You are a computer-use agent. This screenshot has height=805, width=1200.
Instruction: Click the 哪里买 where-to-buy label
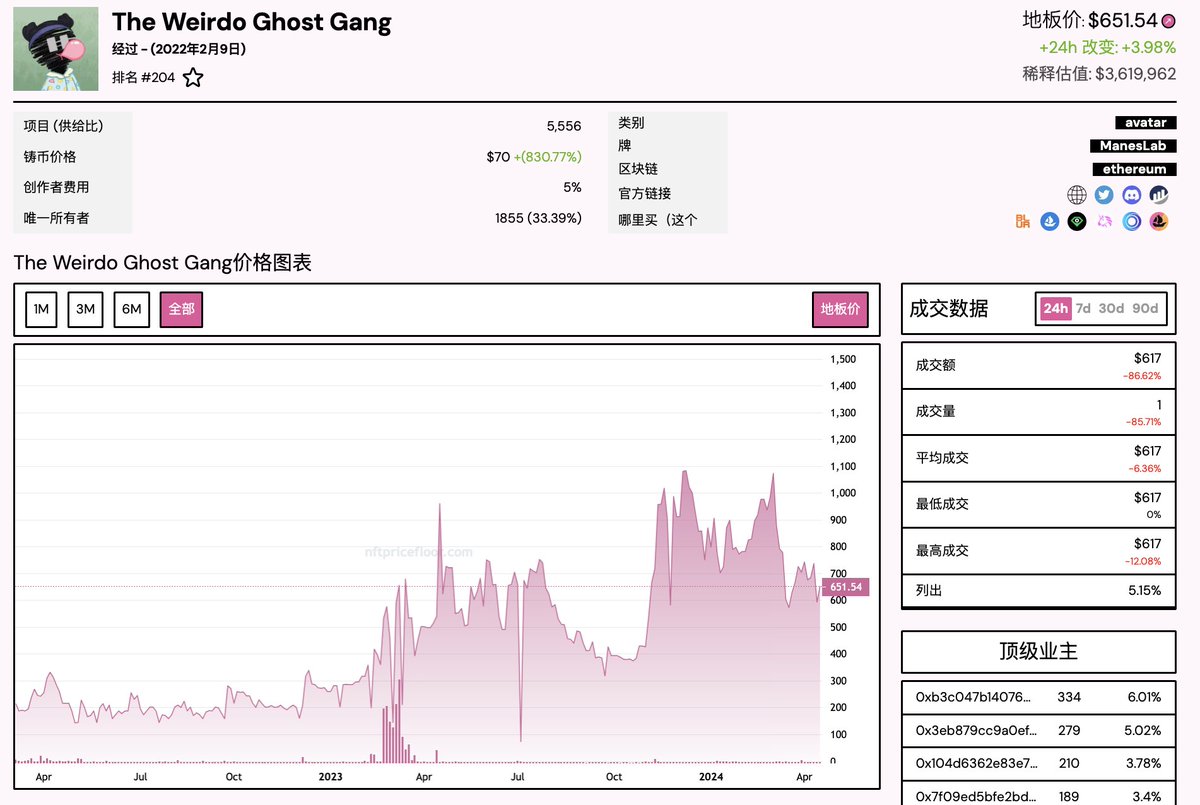[x=657, y=220]
